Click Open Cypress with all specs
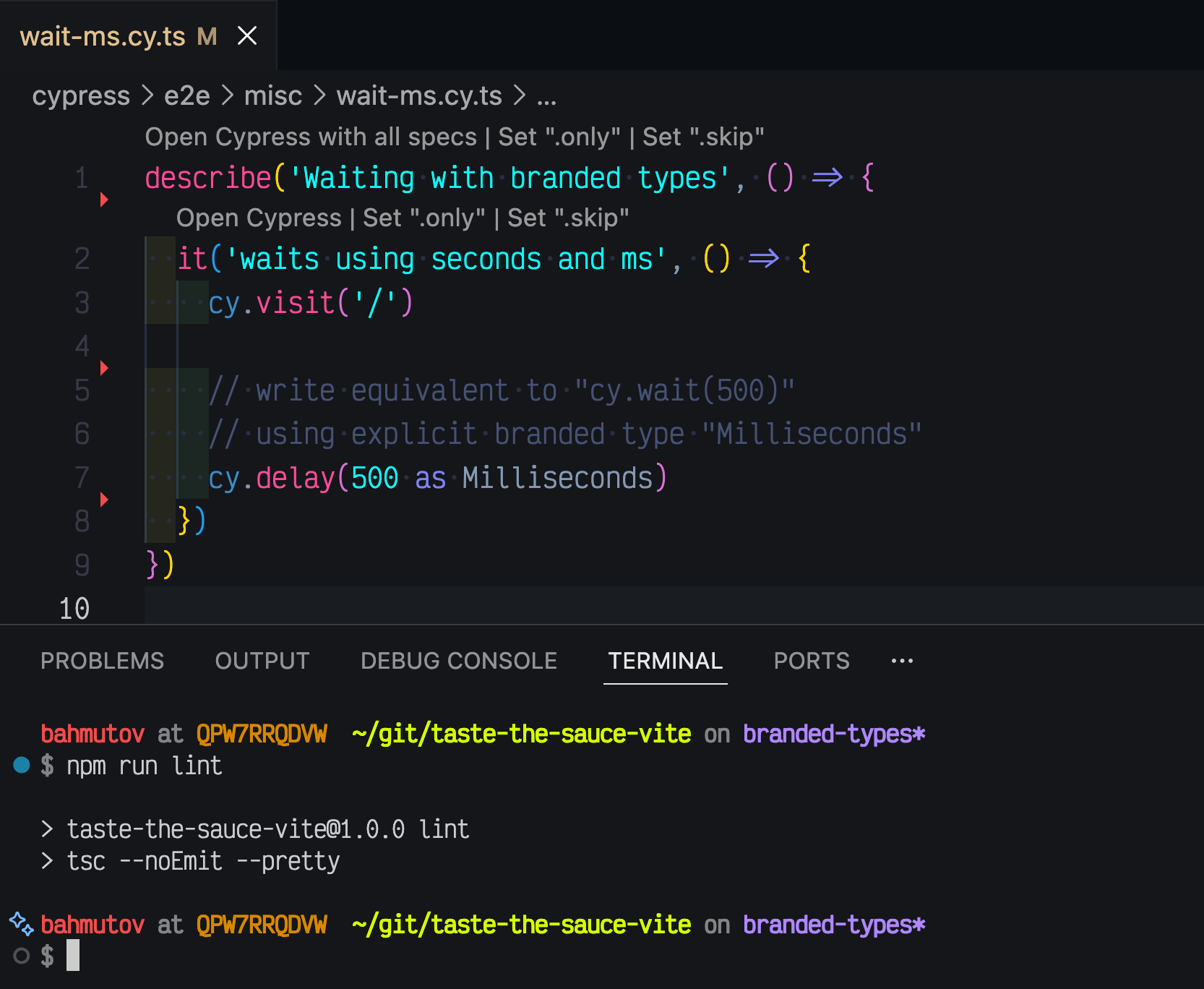1204x989 pixels. tap(311, 137)
